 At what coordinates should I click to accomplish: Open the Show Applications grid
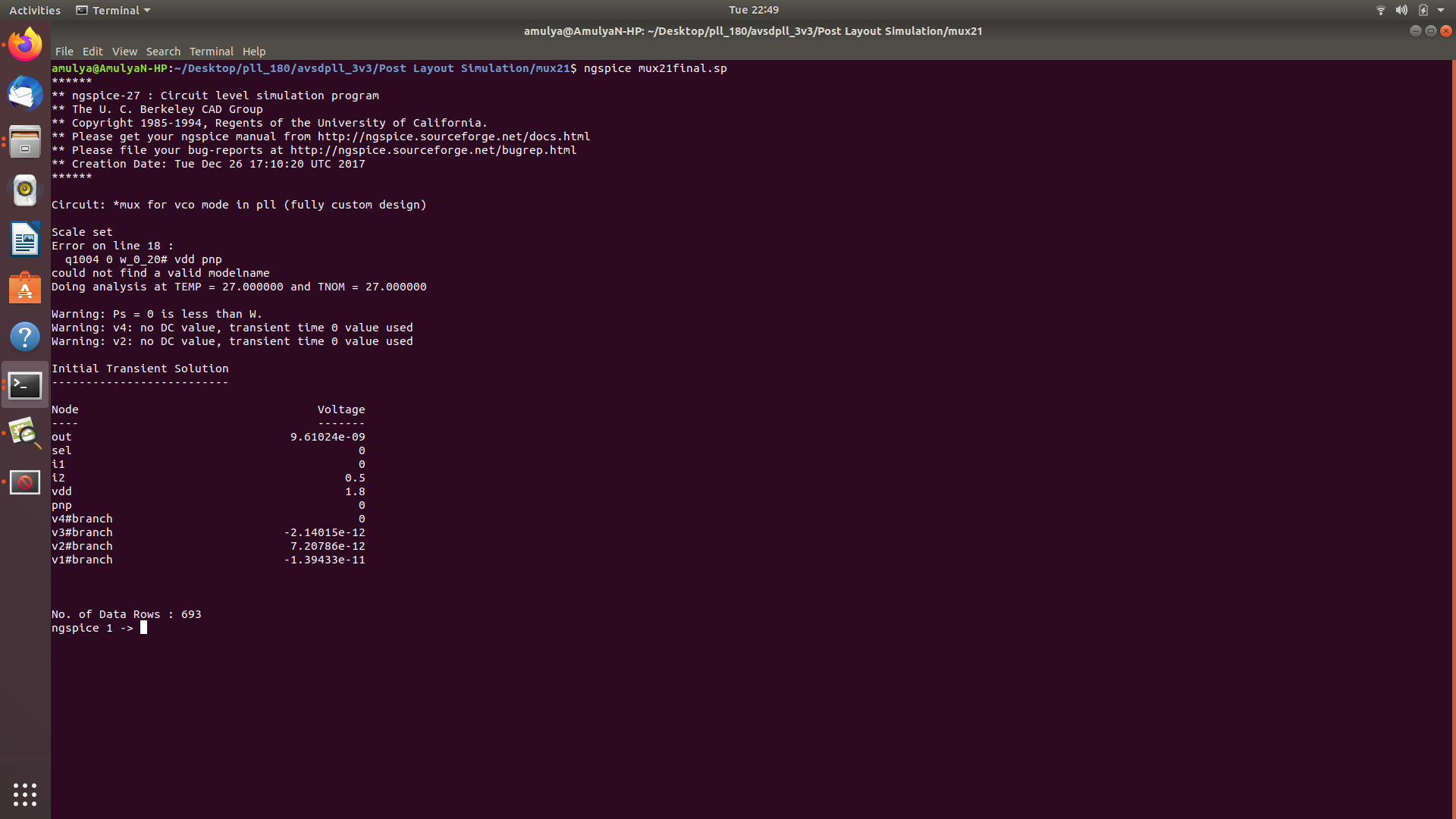[x=25, y=794]
